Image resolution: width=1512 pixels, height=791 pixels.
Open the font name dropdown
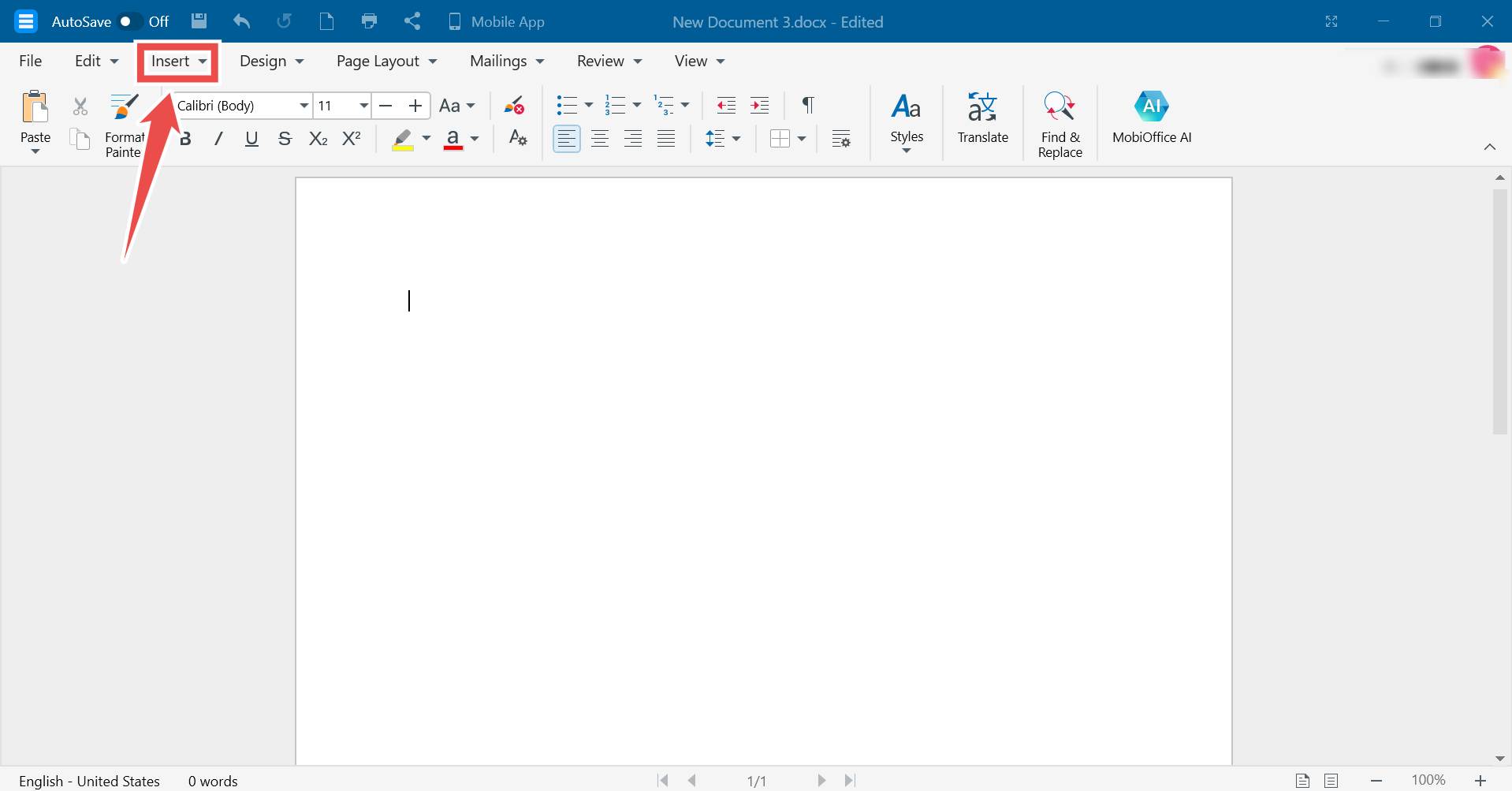[304, 106]
